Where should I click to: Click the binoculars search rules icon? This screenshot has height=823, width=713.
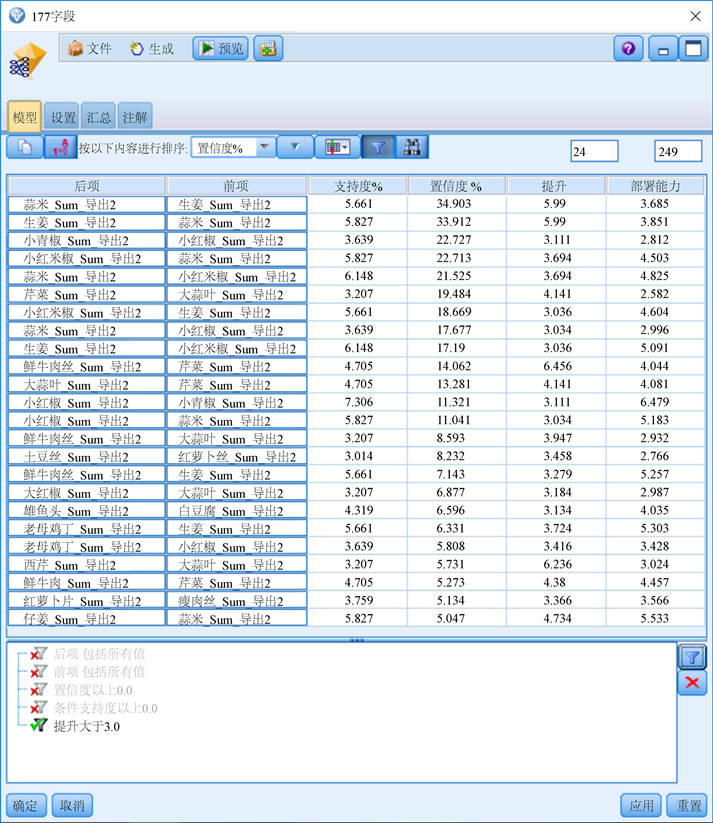411,148
